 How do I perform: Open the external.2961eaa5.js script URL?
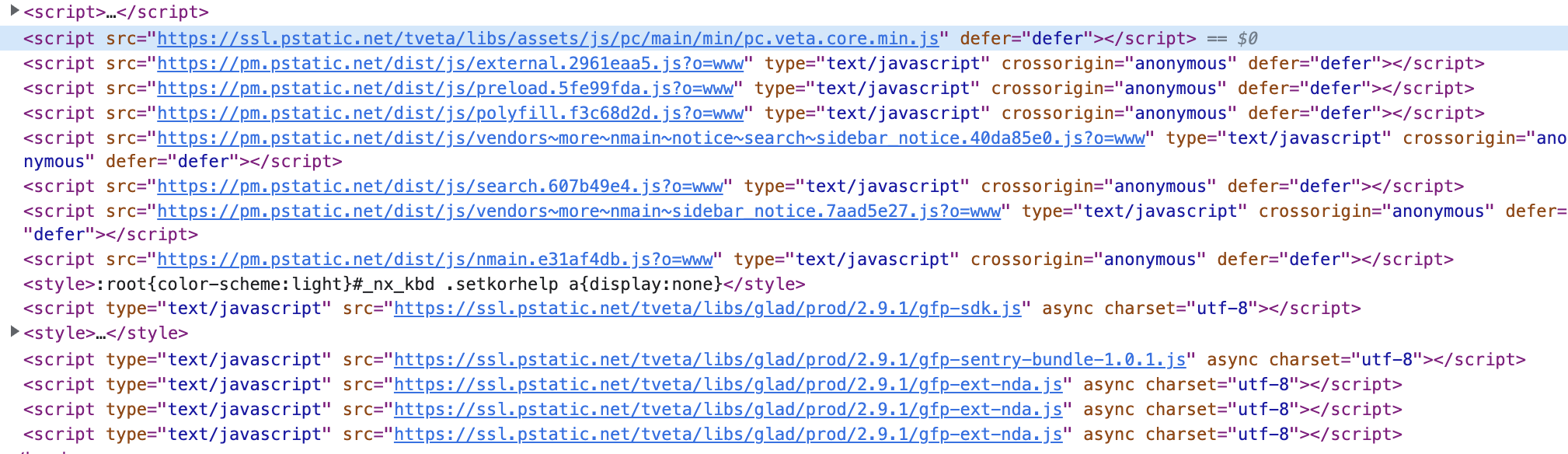pyautogui.click(x=451, y=64)
